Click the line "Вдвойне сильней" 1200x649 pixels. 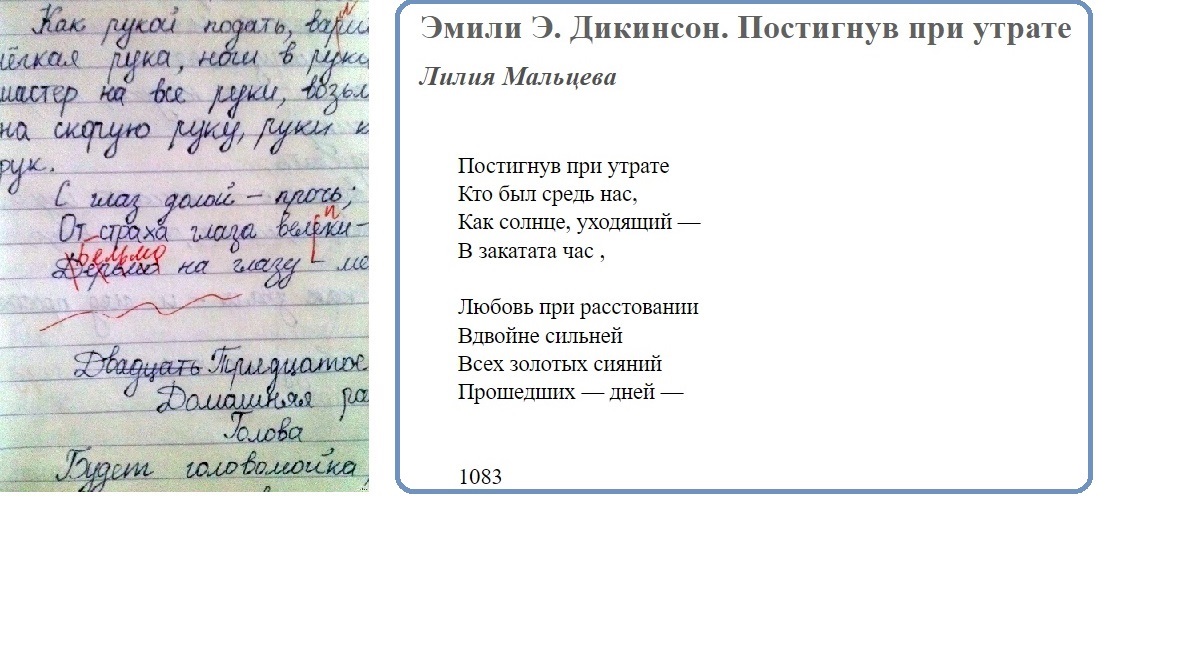click(540, 336)
